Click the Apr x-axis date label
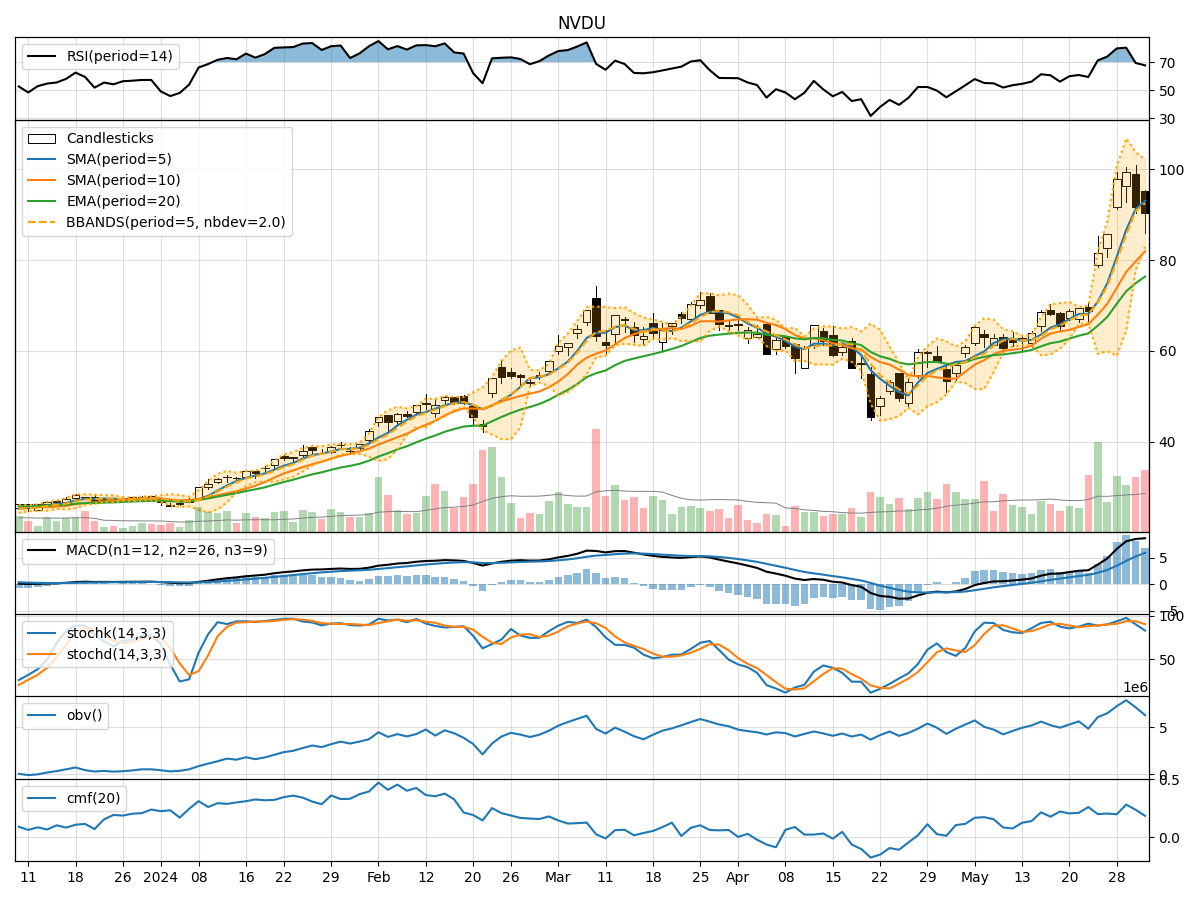Image resolution: width=1200 pixels, height=900 pixels. click(738, 877)
